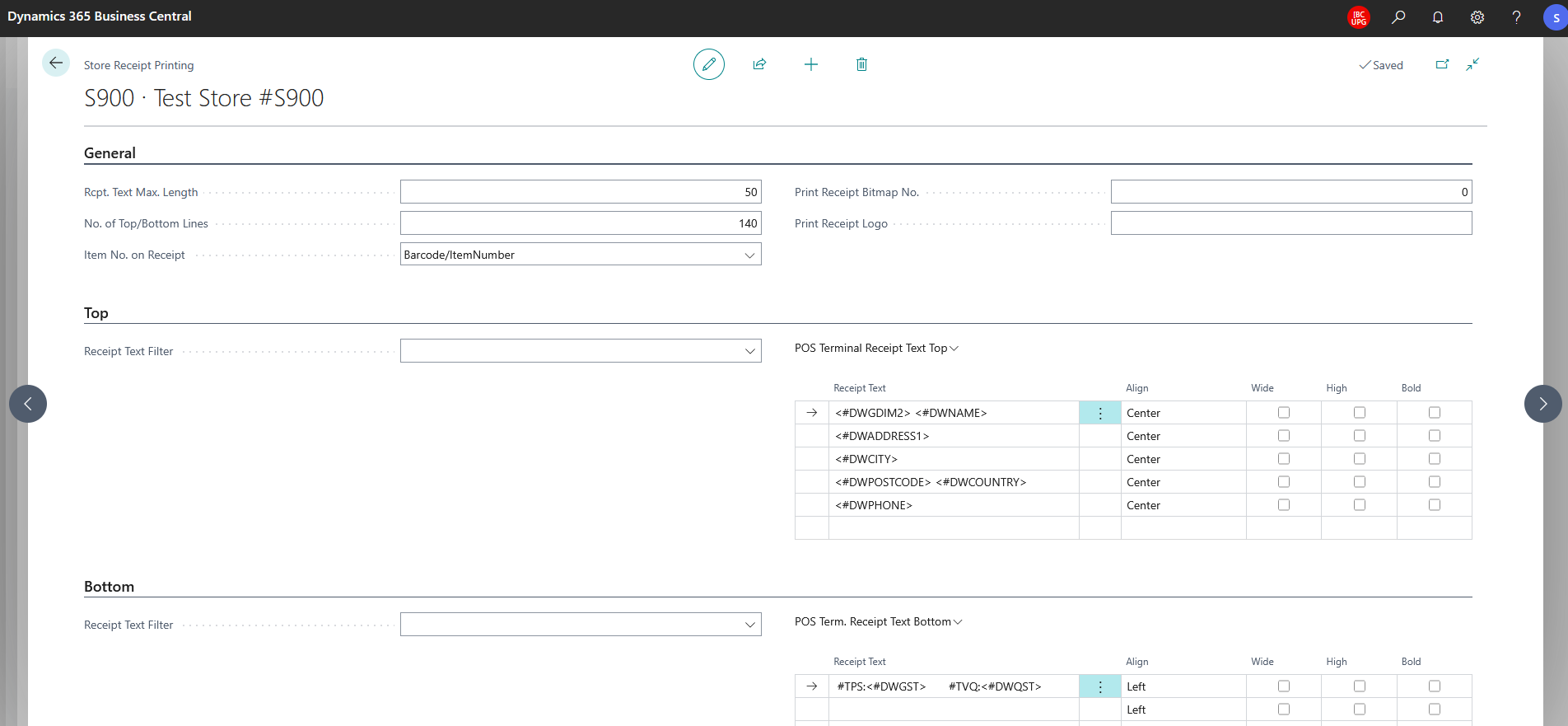Go to next record arrow button
The width and height of the screenshot is (1568, 726).
[x=1542, y=404]
